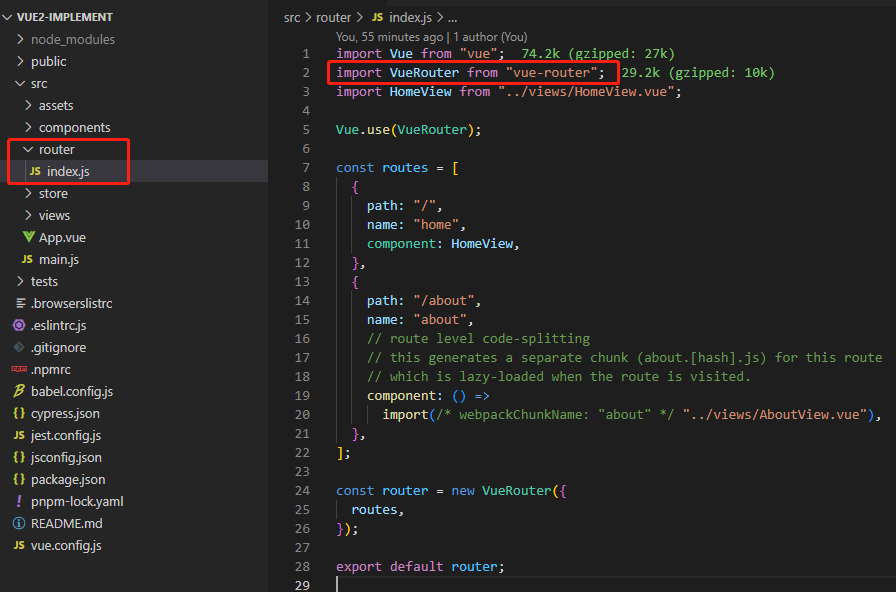The image size is (896, 592).
Task: Click the ESLint icon beside .eslintrc.js
Action: point(19,325)
